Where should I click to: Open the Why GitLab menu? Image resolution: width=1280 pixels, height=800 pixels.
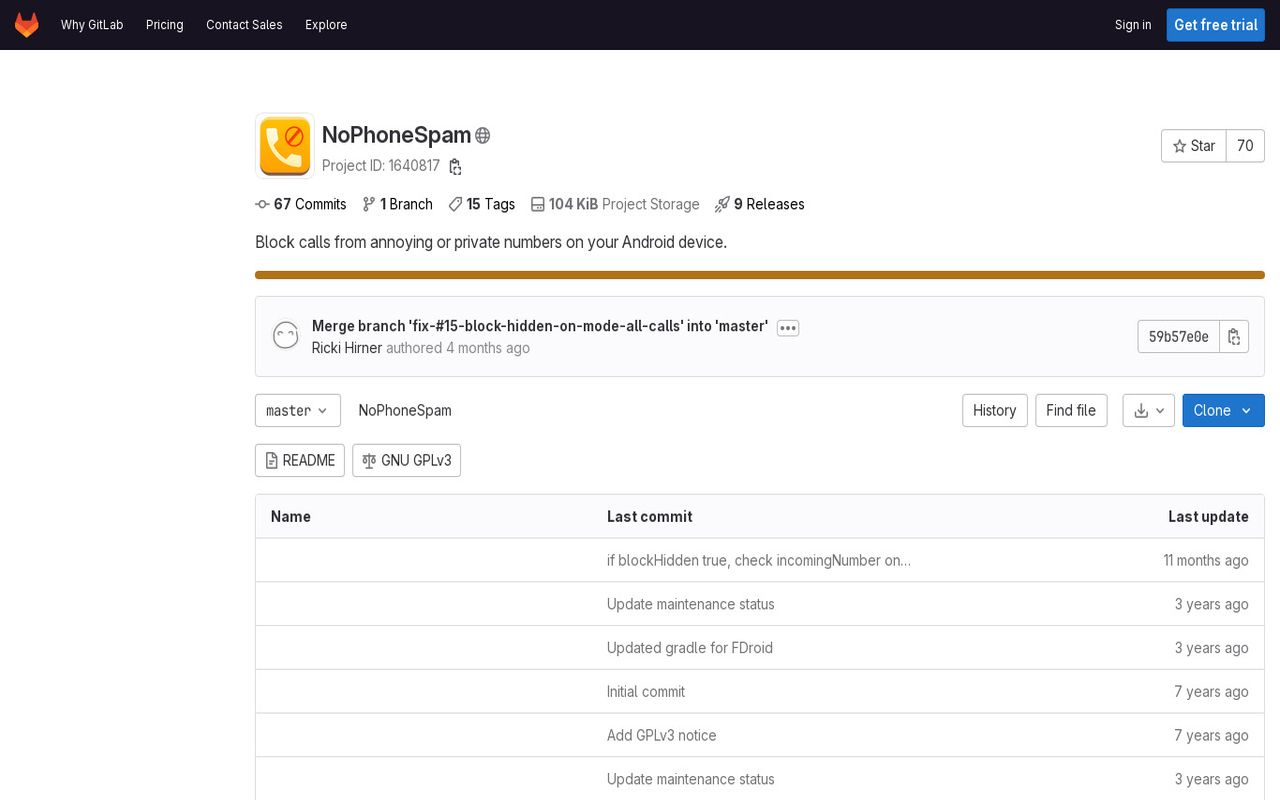[x=92, y=25]
